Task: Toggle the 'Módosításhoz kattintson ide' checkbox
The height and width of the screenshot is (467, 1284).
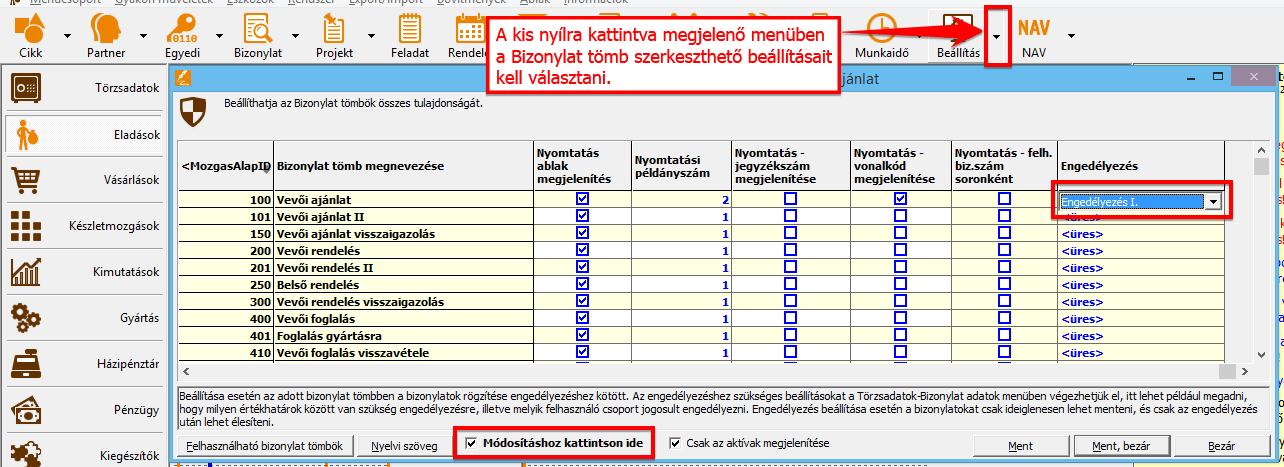Action: 473,442
